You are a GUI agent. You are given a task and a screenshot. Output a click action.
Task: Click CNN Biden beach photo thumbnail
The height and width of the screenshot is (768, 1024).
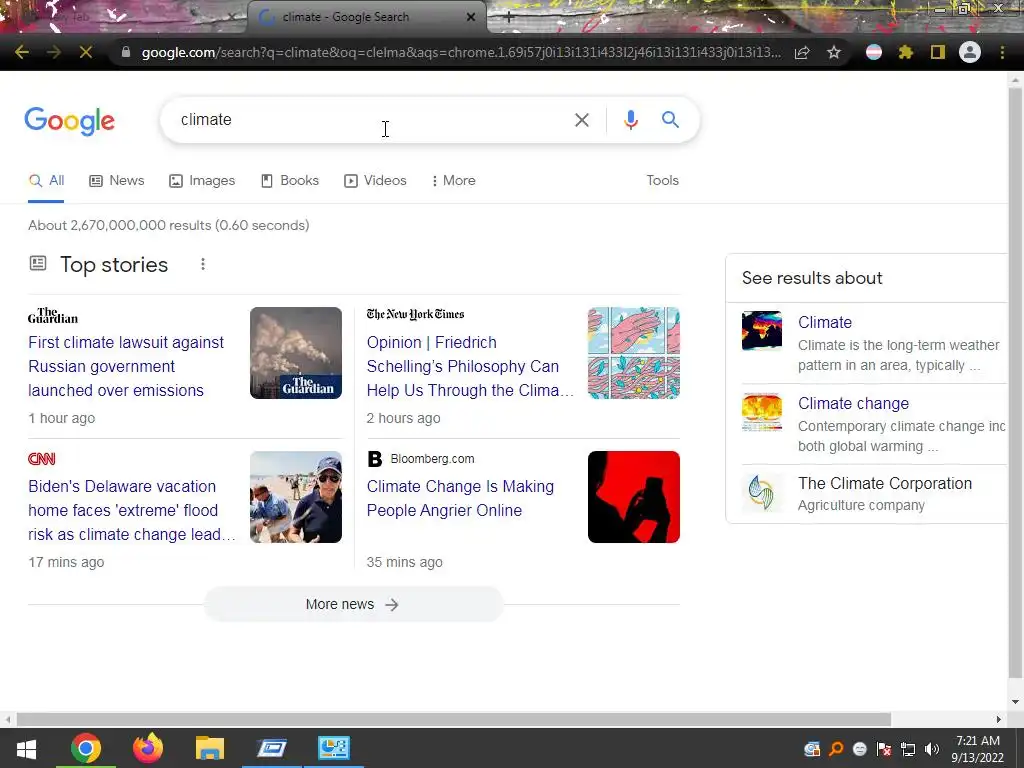296,497
